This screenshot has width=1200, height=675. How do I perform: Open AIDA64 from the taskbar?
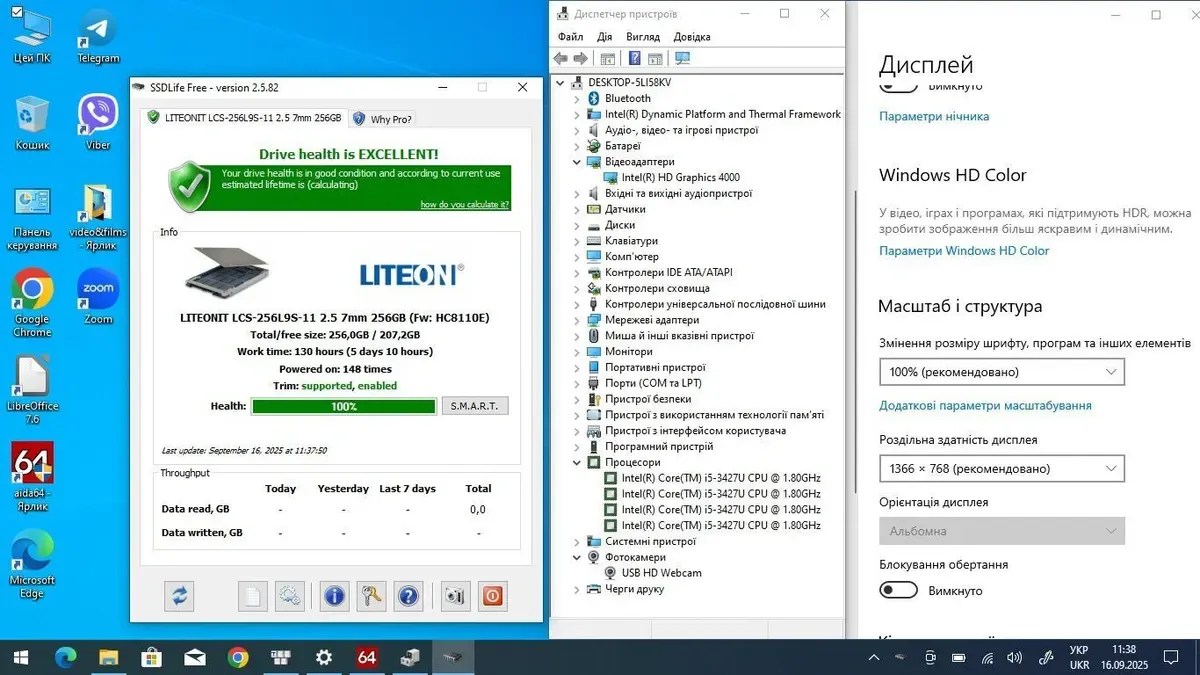(x=367, y=657)
